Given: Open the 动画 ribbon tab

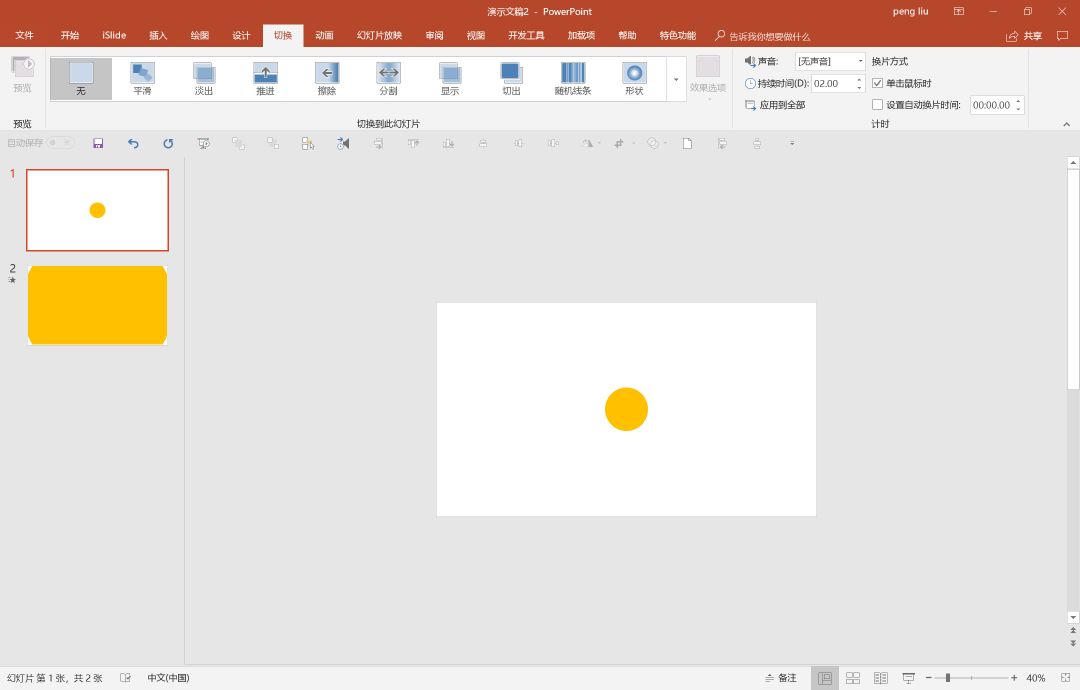Looking at the screenshot, I should click(x=324, y=36).
